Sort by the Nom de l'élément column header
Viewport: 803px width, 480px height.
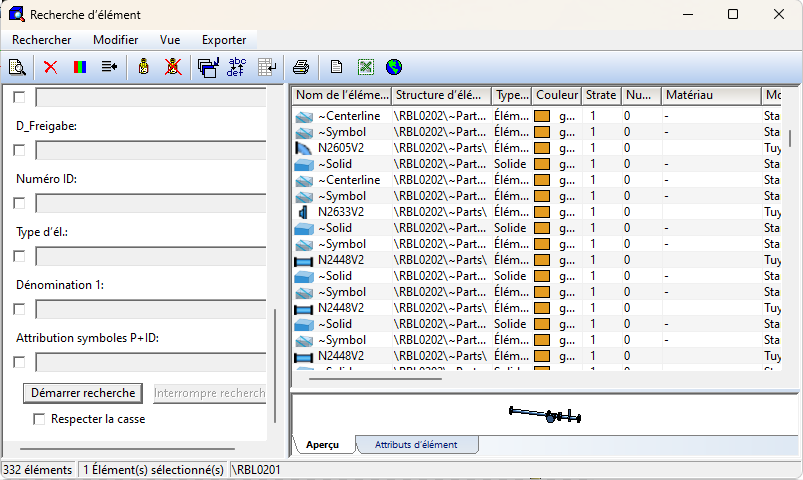342,95
